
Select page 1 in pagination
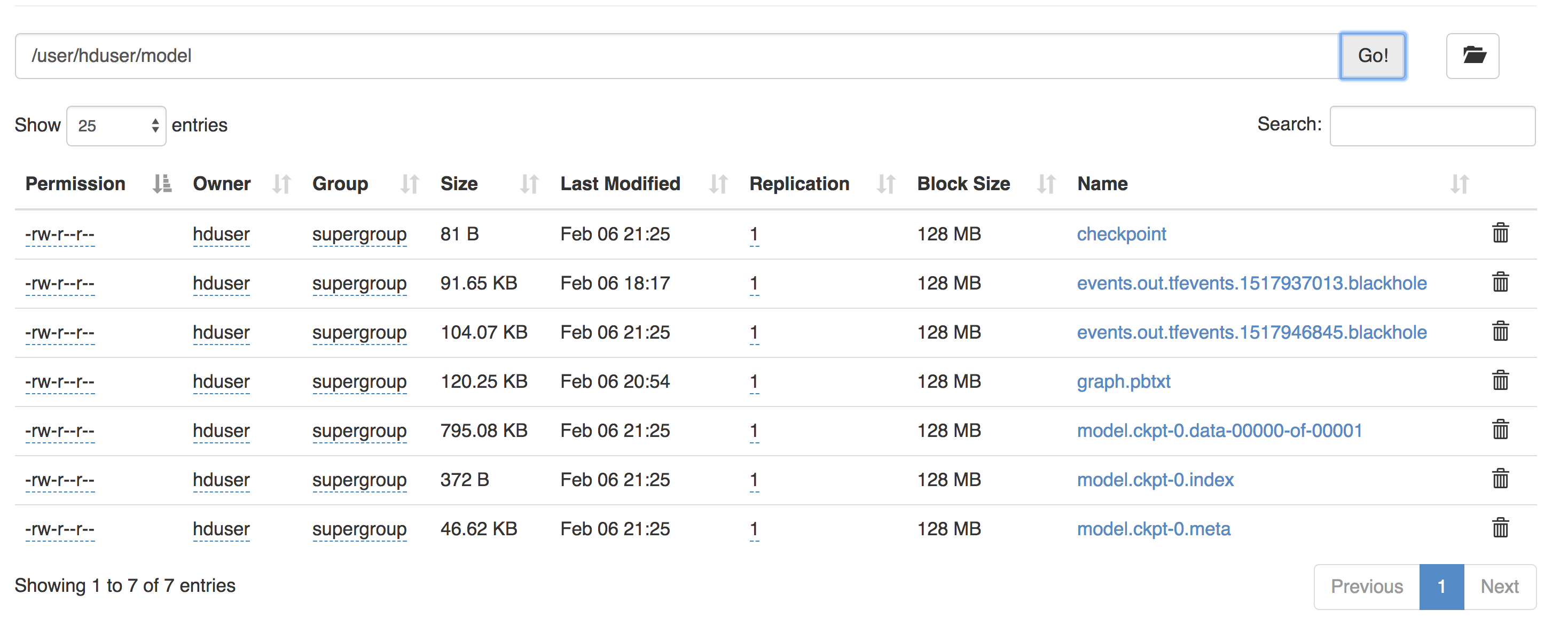1441,586
